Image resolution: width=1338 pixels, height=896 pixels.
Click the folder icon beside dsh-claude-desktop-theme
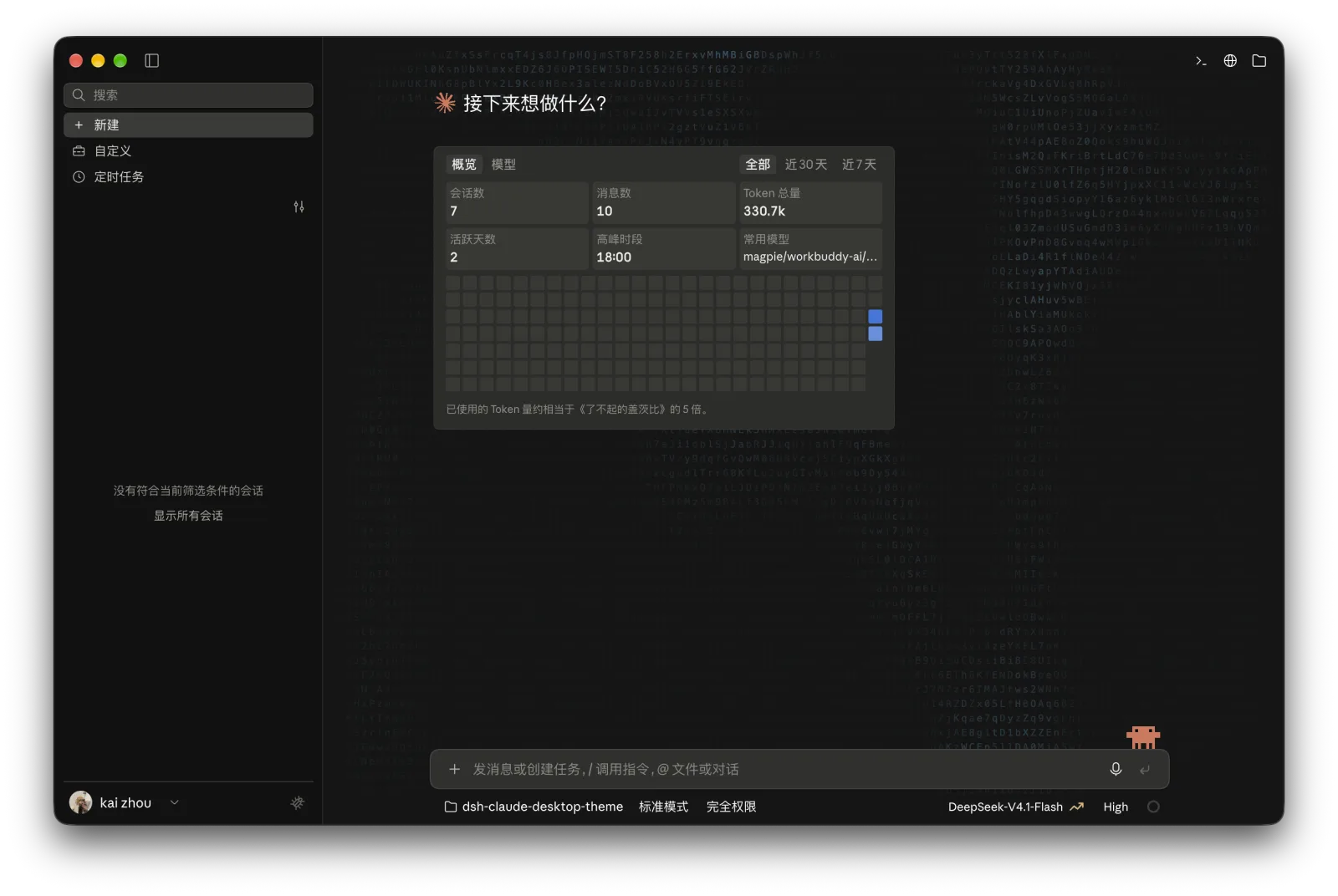pyautogui.click(x=451, y=807)
